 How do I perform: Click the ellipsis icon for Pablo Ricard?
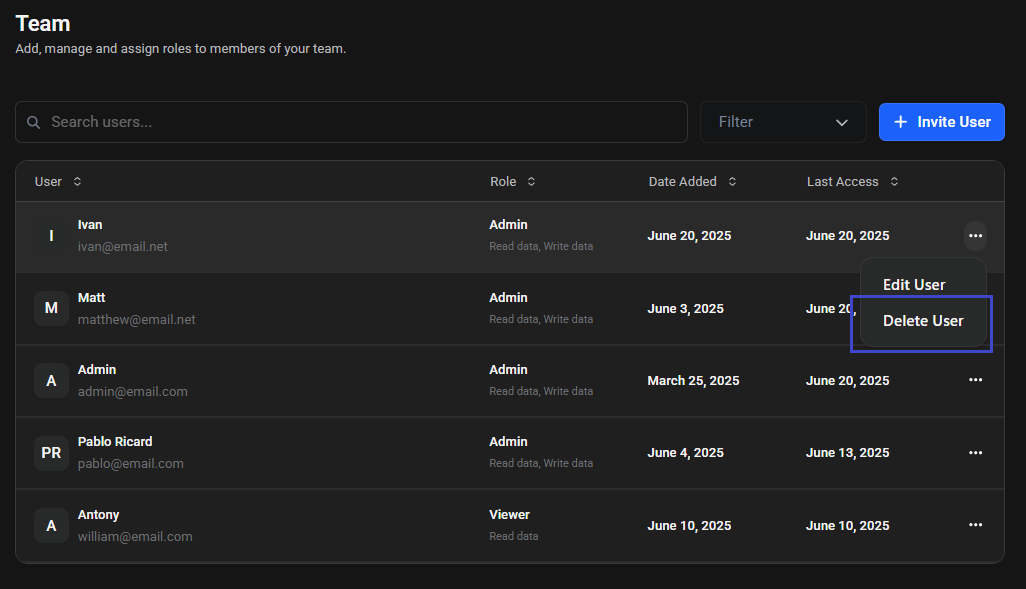pyautogui.click(x=975, y=453)
